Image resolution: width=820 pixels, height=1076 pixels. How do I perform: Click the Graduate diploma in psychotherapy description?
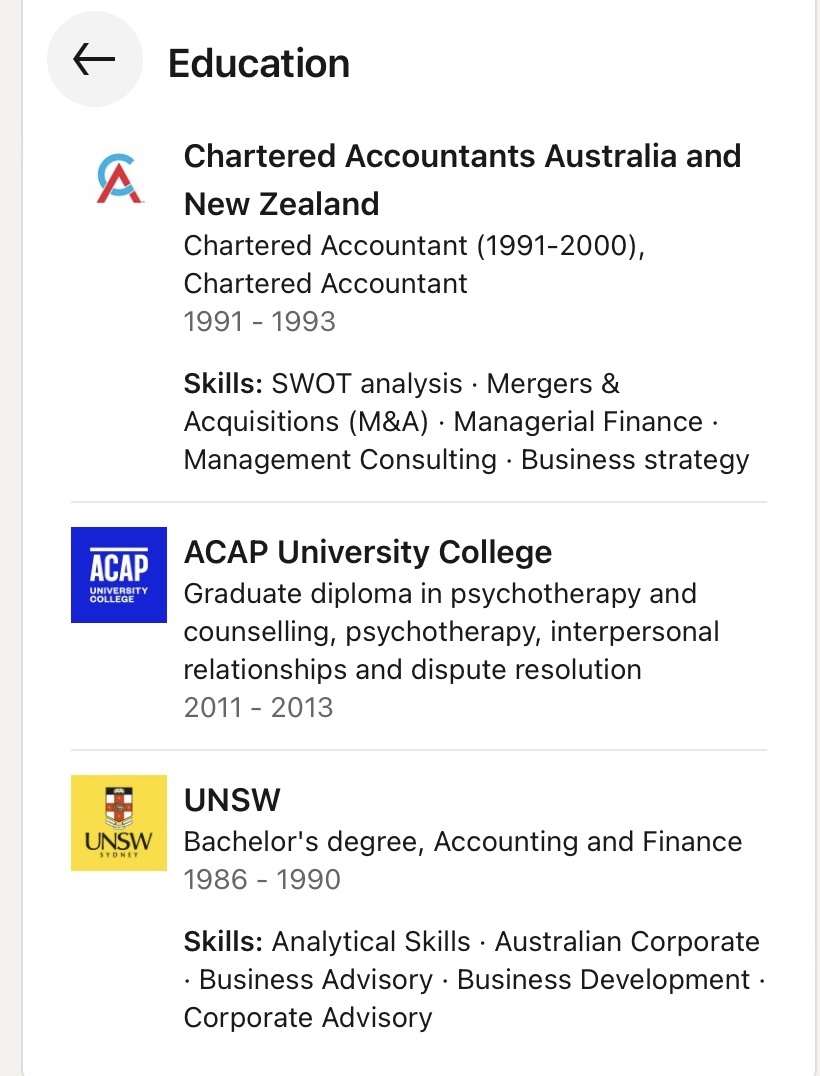coord(440,594)
